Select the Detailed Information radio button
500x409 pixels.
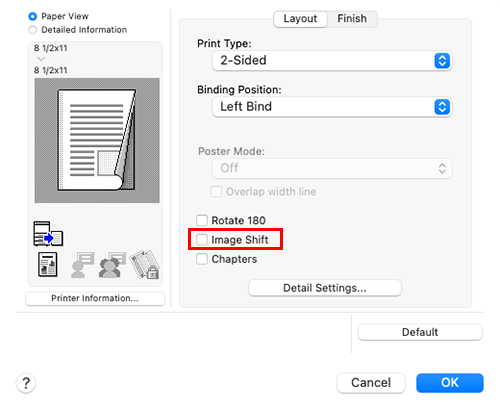[33, 30]
